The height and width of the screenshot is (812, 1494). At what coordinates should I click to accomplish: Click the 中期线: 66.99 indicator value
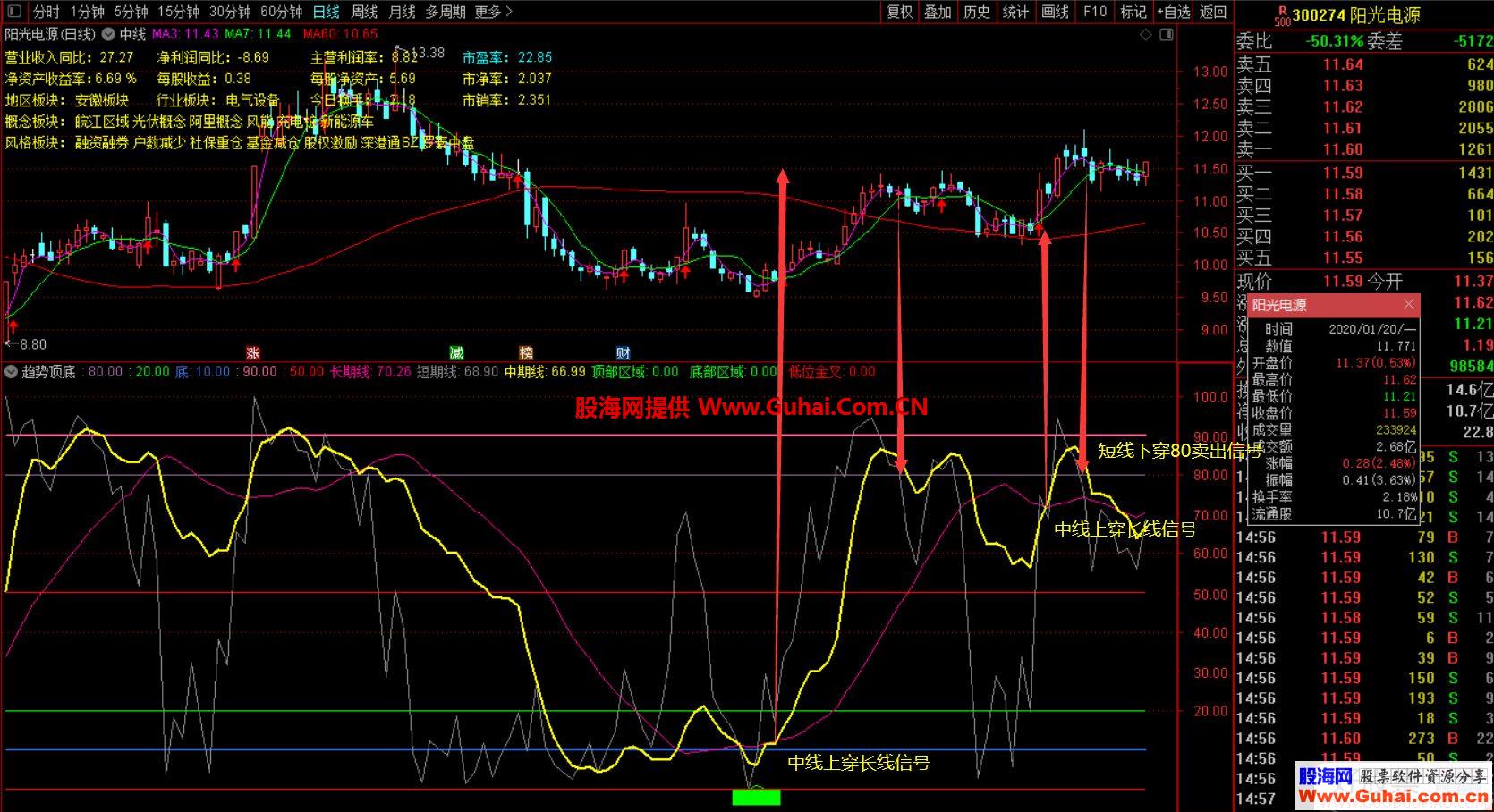pyautogui.click(x=545, y=372)
